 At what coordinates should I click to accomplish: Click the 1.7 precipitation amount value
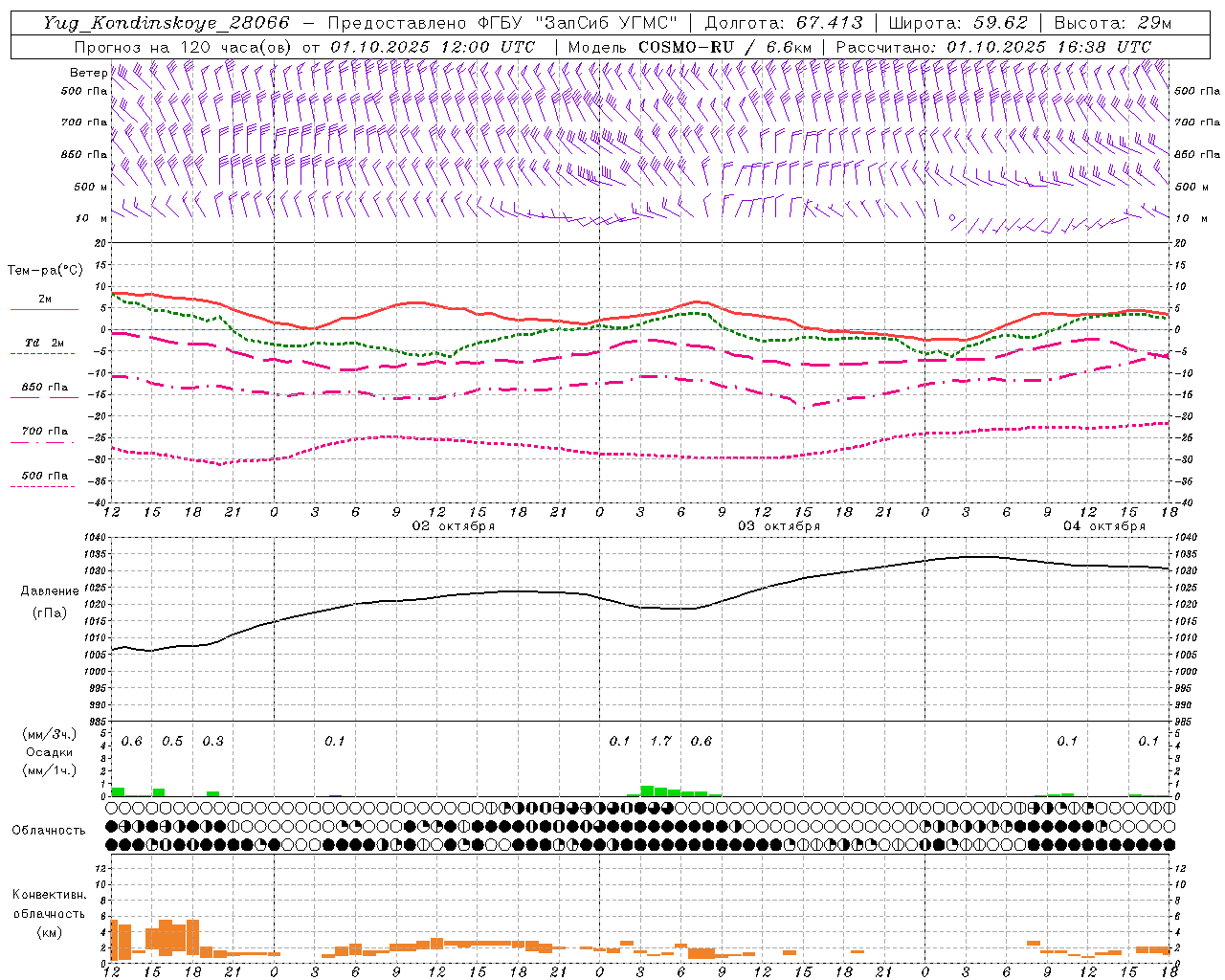(x=660, y=741)
